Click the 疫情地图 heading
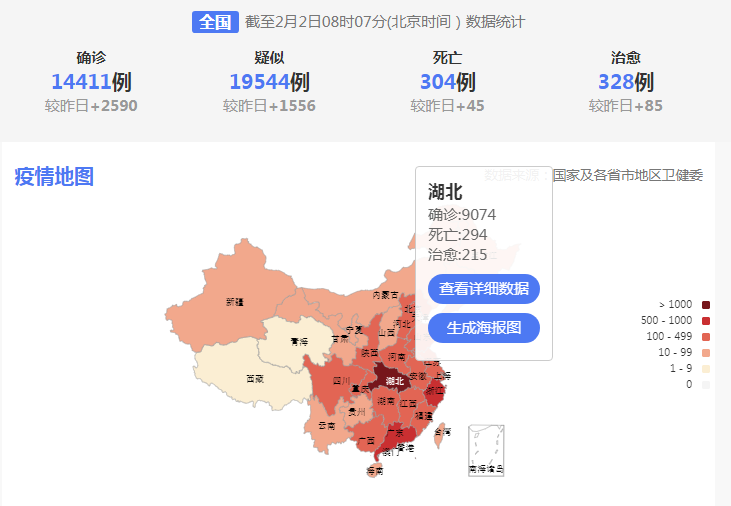The height and width of the screenshot is (506, 731). [54, 177]
